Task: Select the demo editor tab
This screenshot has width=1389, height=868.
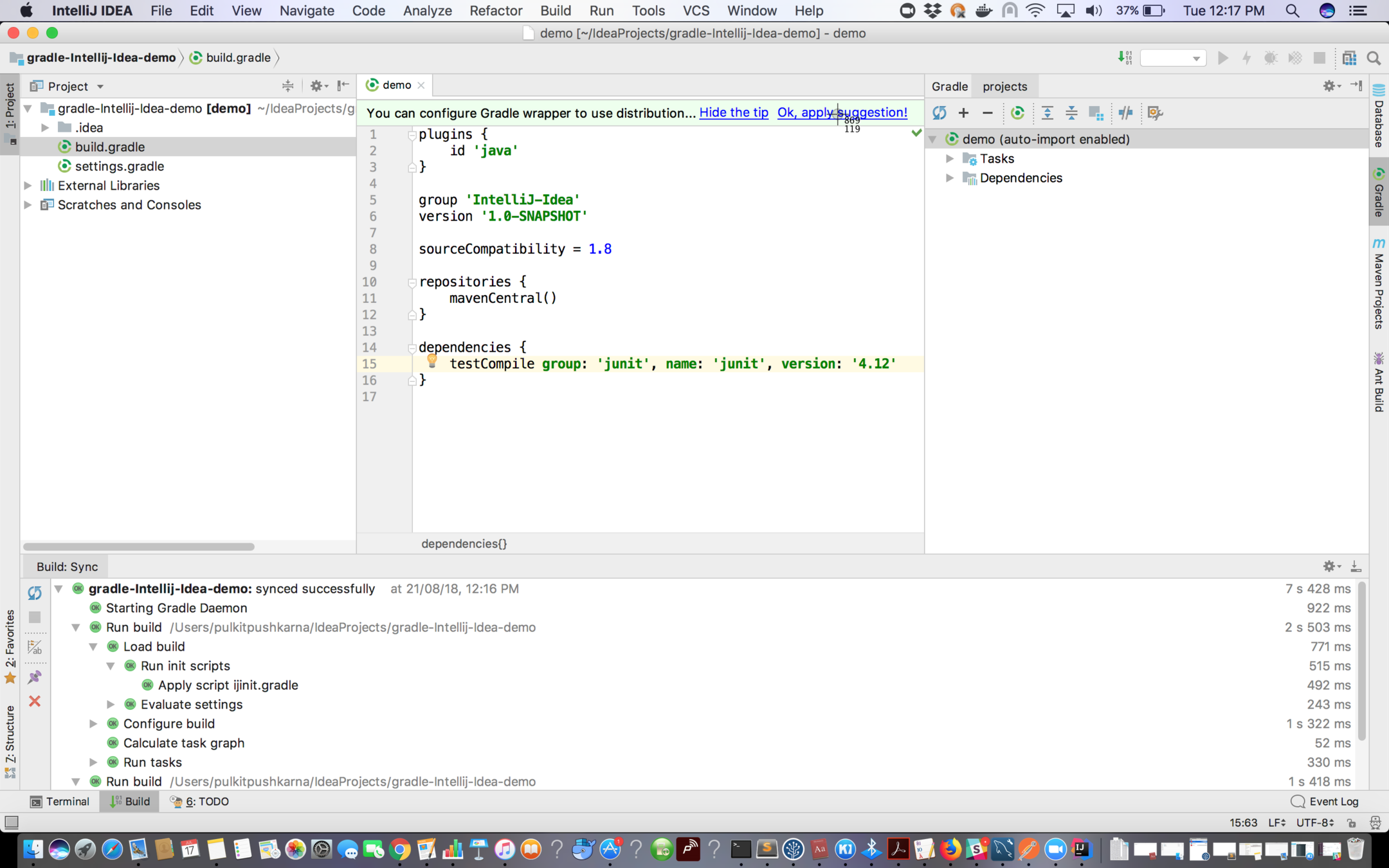Action: click(396, 85)
